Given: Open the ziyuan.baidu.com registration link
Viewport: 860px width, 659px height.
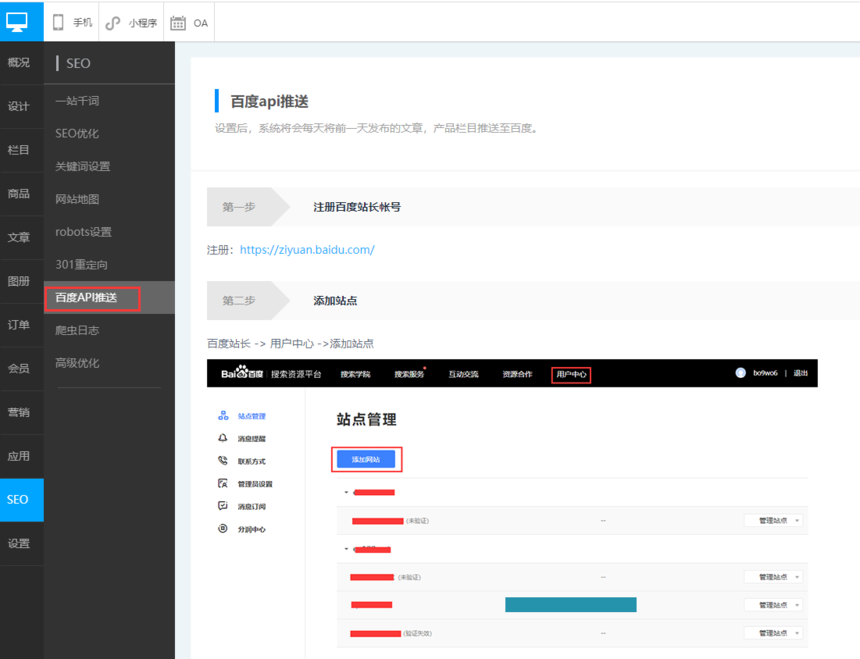Looking at the screenshot, I should [307, 249].
